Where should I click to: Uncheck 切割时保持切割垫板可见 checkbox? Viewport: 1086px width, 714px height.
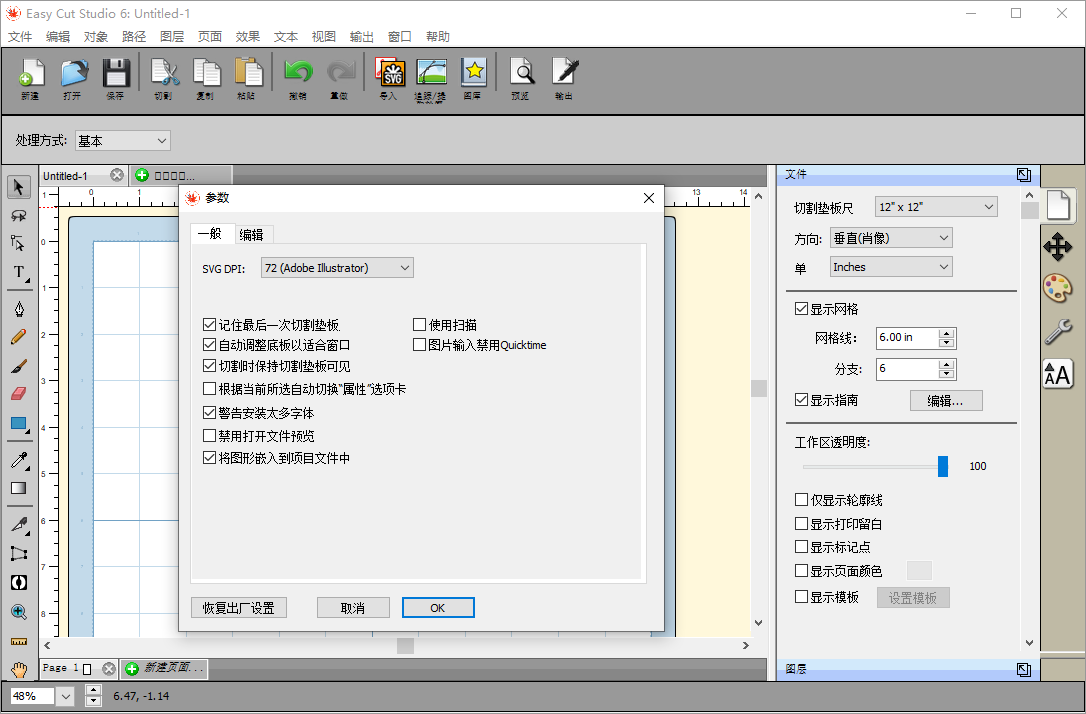coord(209,366)
